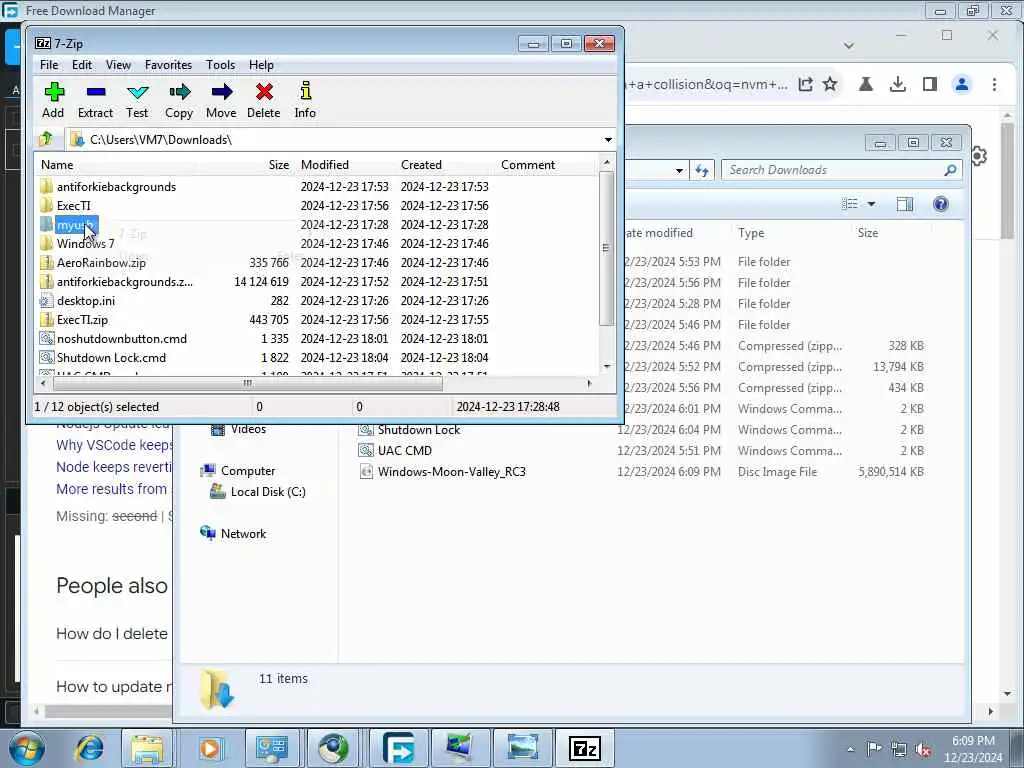Open Explorer Help question mark icon
Screen dimensions: 1024x768
coord(940,204)
